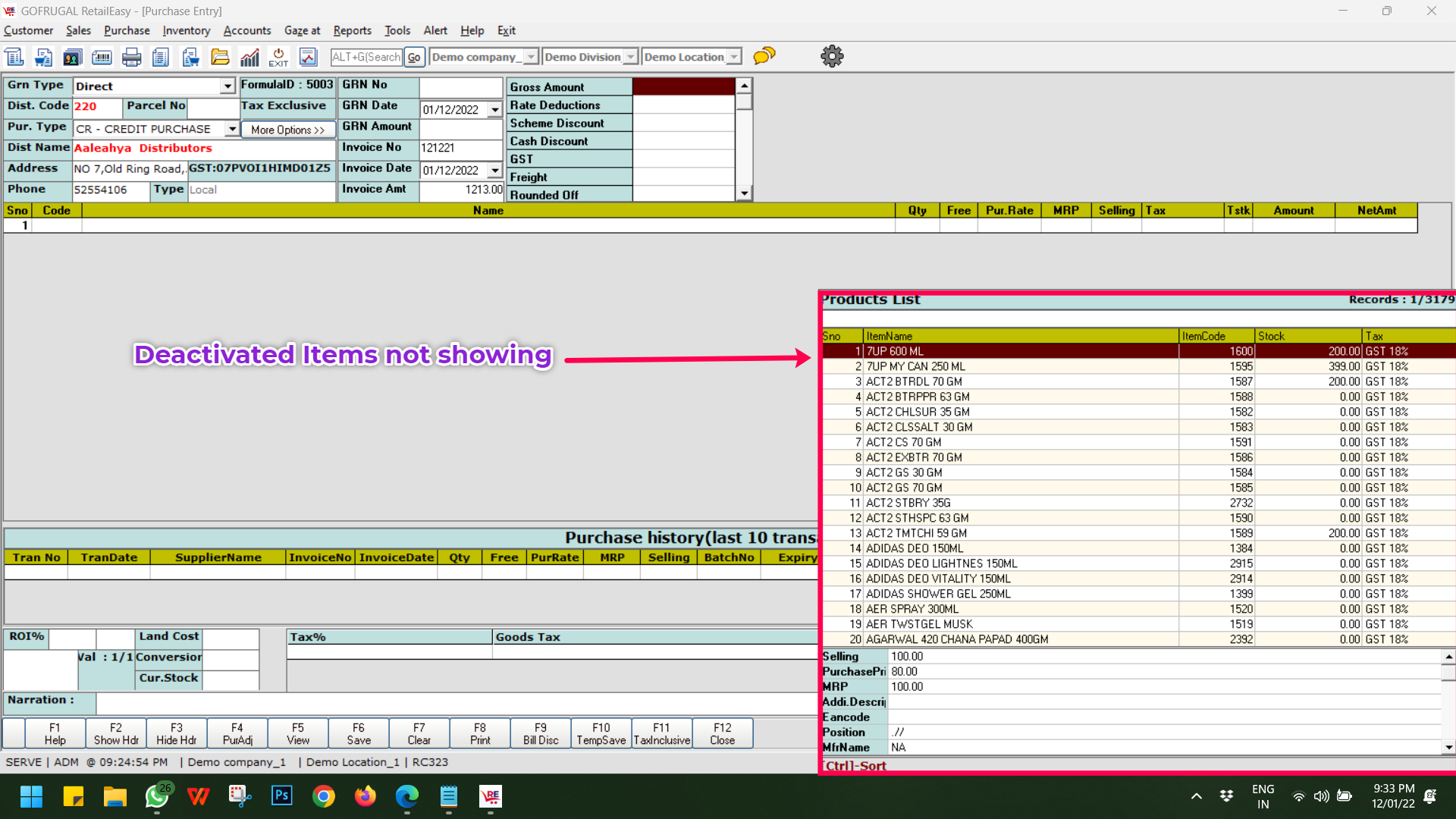Expand the Pur. Type combo box
This screenshot has width=1456, height=819.
(x=232, y=129)
